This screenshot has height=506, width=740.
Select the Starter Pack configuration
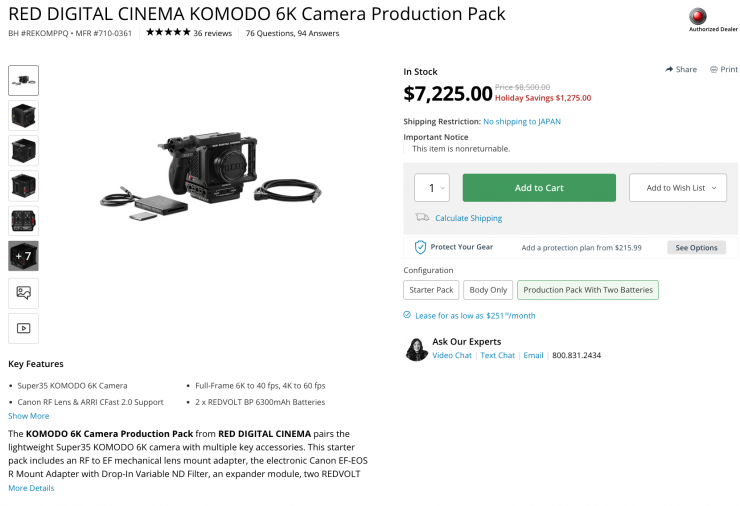pos(431,290)
